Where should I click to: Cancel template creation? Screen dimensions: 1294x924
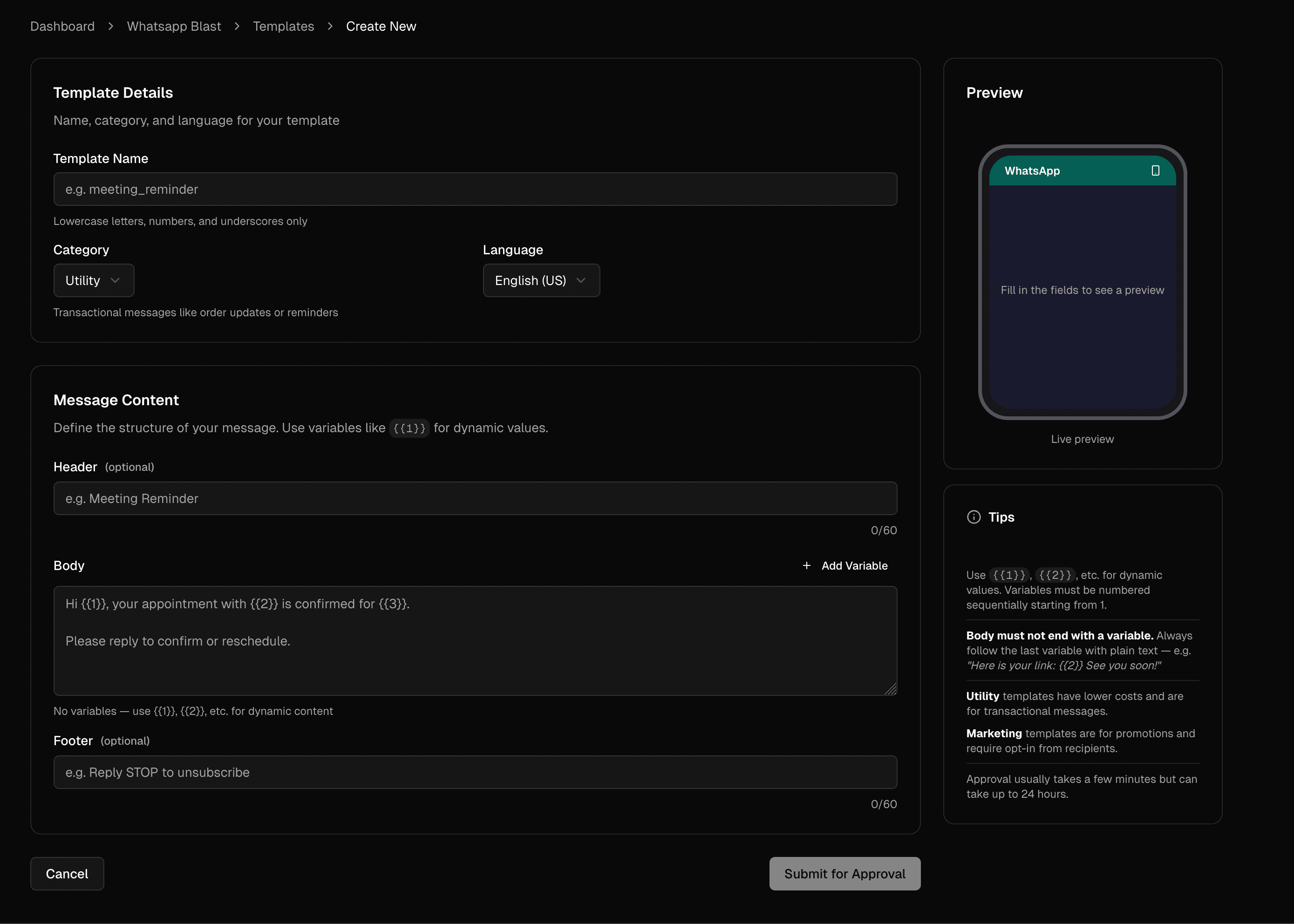point(67,874)
